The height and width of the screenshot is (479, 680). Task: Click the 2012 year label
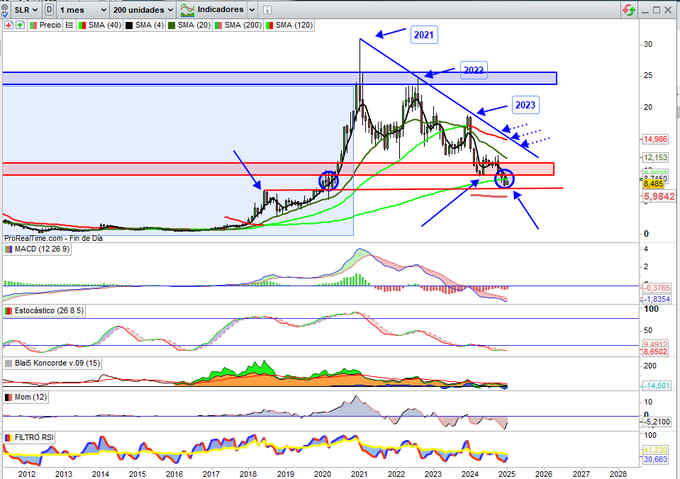tap(27, 474)
